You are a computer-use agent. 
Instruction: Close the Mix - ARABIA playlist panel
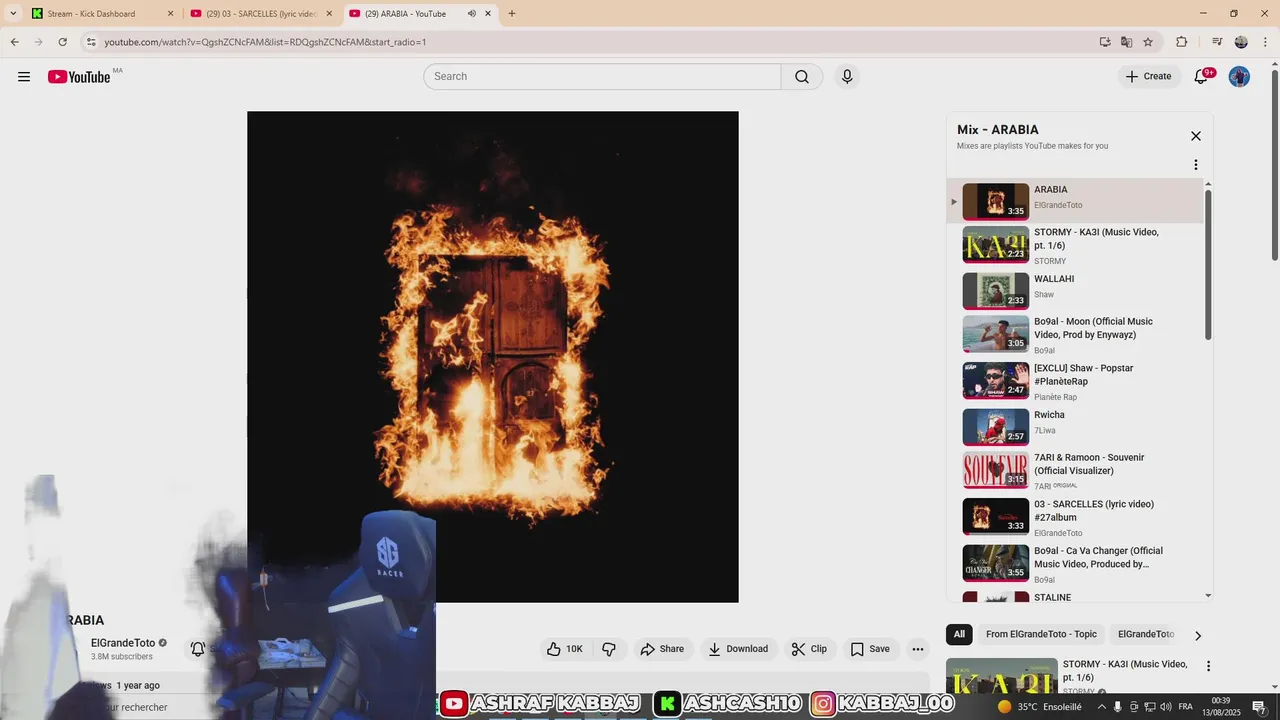pos(1195,136)
